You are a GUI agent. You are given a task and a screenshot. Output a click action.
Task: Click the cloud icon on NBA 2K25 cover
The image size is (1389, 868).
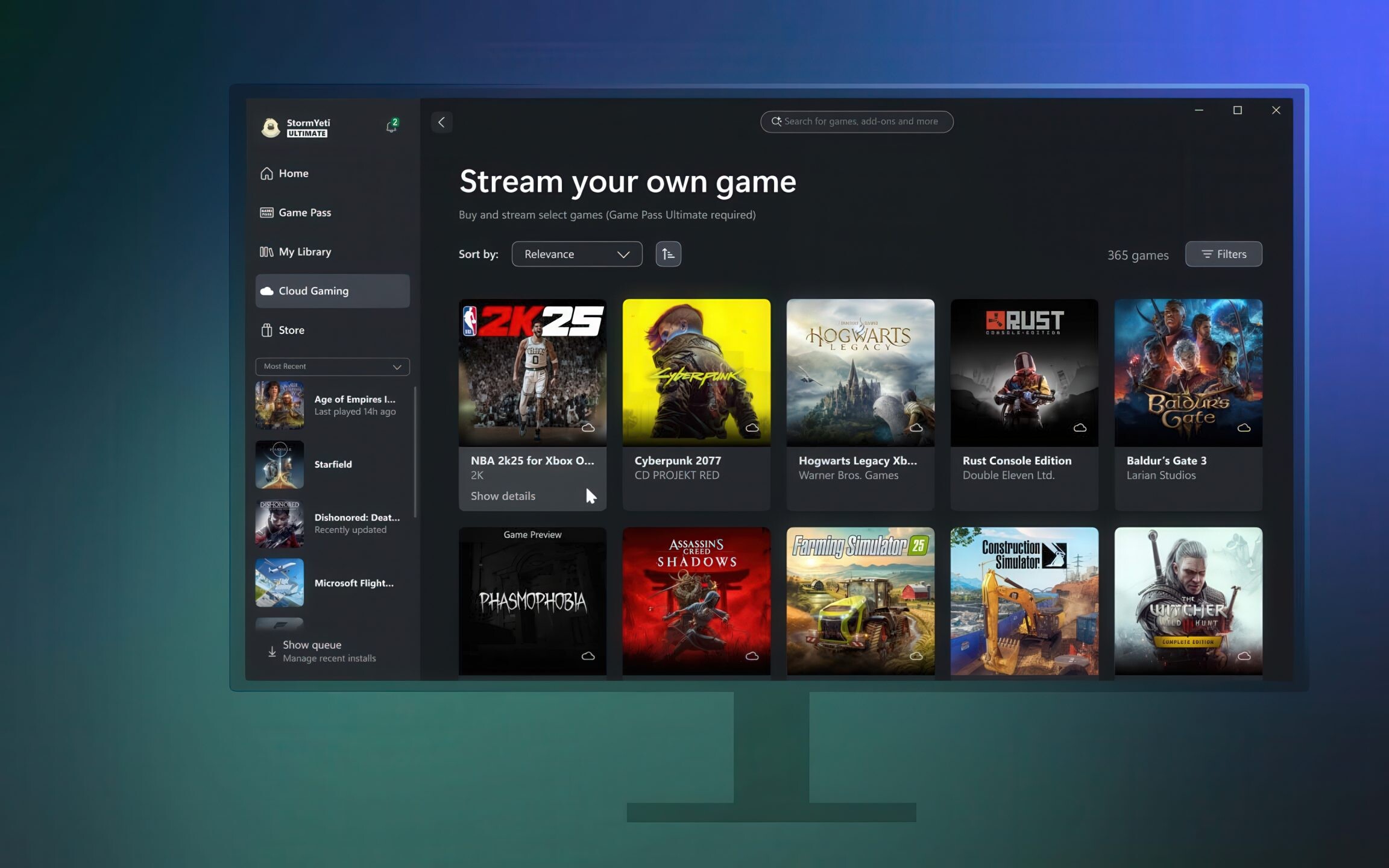tap(588, 428)
